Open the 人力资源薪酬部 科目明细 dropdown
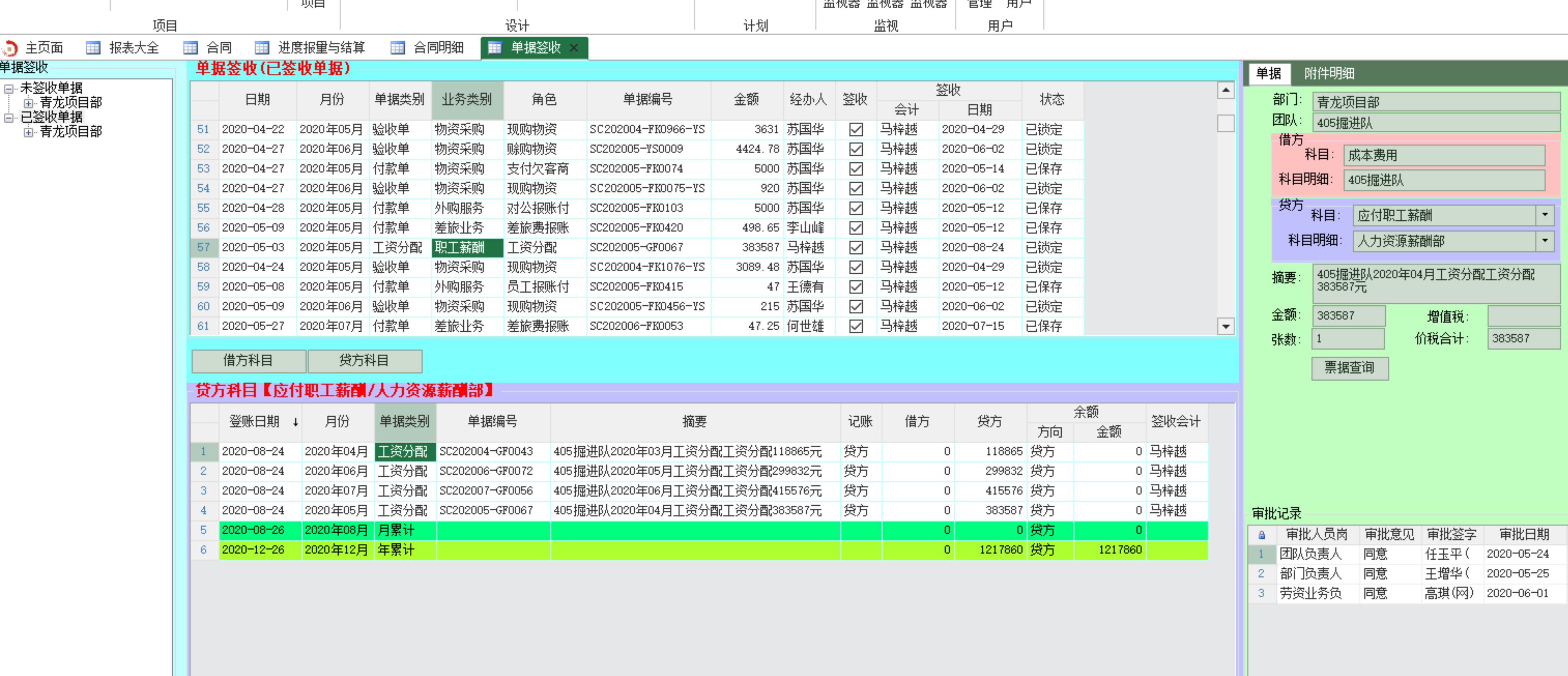The height and width of the screenshot is (676, 1568). pos(1544,241)
